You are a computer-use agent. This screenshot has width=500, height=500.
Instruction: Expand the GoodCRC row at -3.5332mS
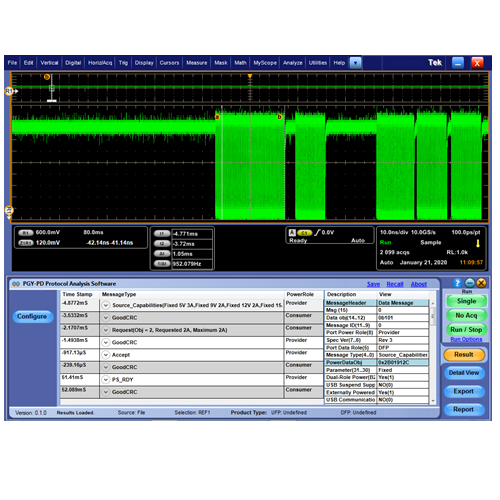pyautogui.click(x=106, y=318)
